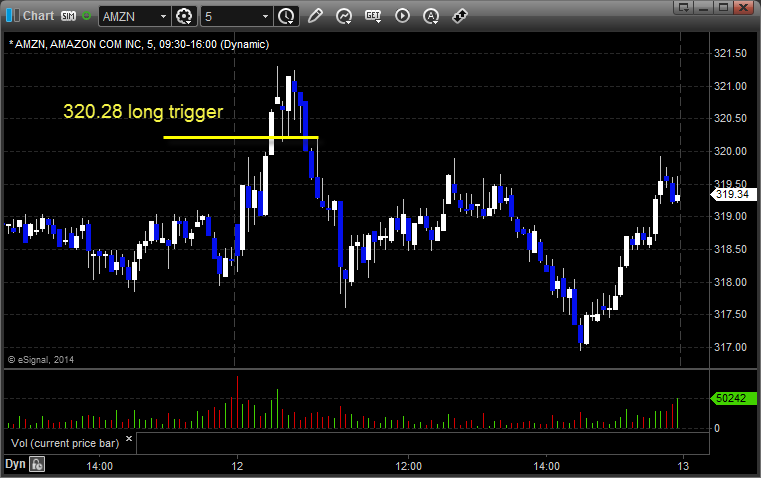Start bar replay playback
Image resolution: width=761 pixels, height=478 pixels.
pos(402,16)
